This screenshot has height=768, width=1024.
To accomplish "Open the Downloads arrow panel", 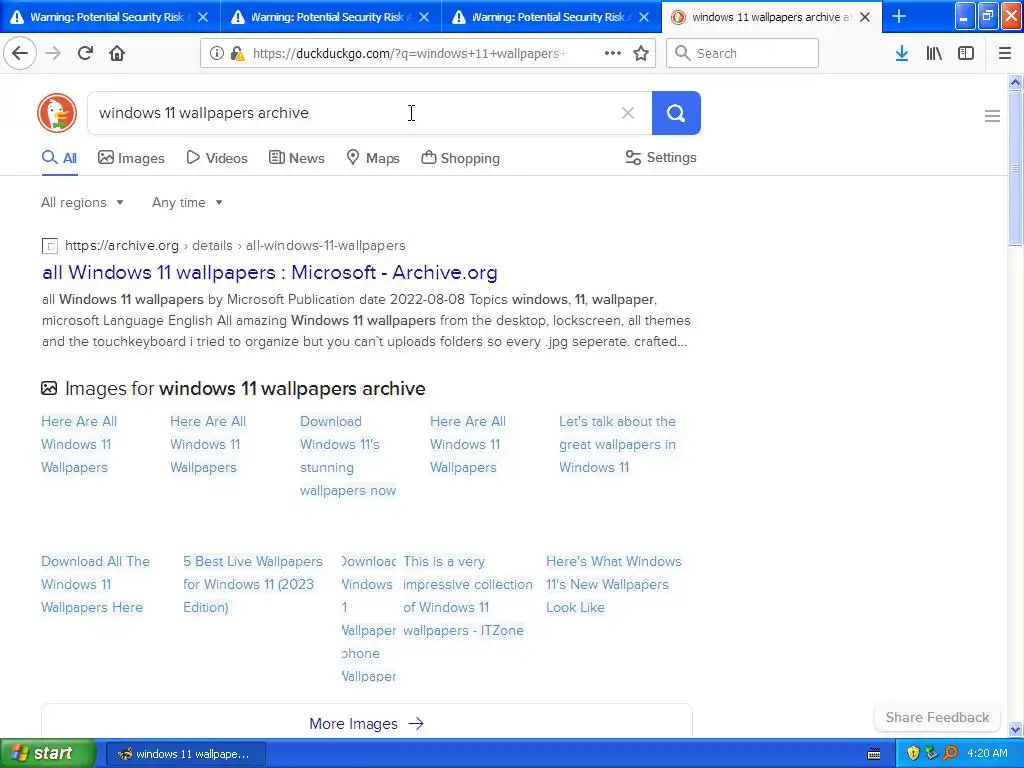I will [902, 53].
